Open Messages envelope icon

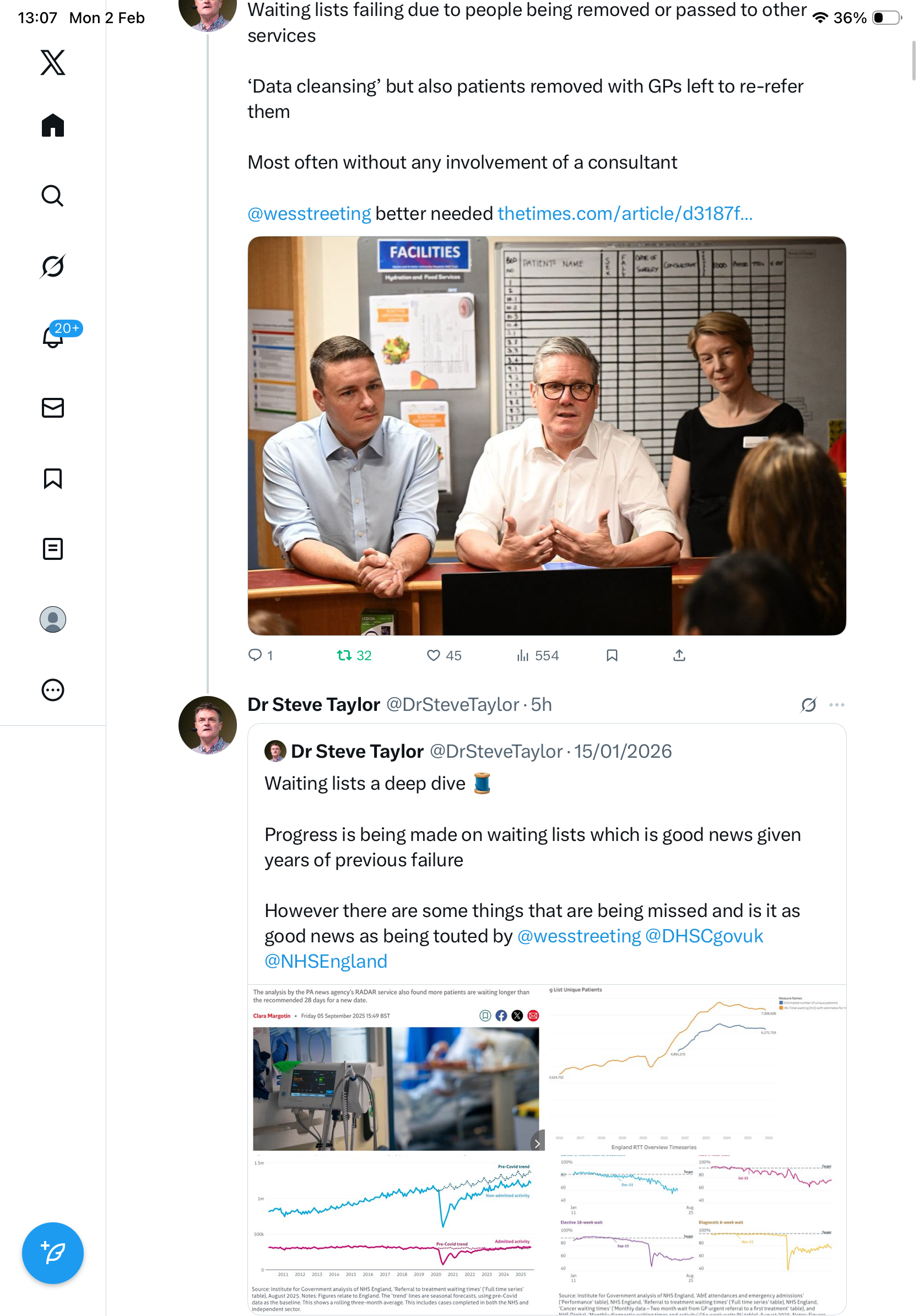(x=53, y=408)
